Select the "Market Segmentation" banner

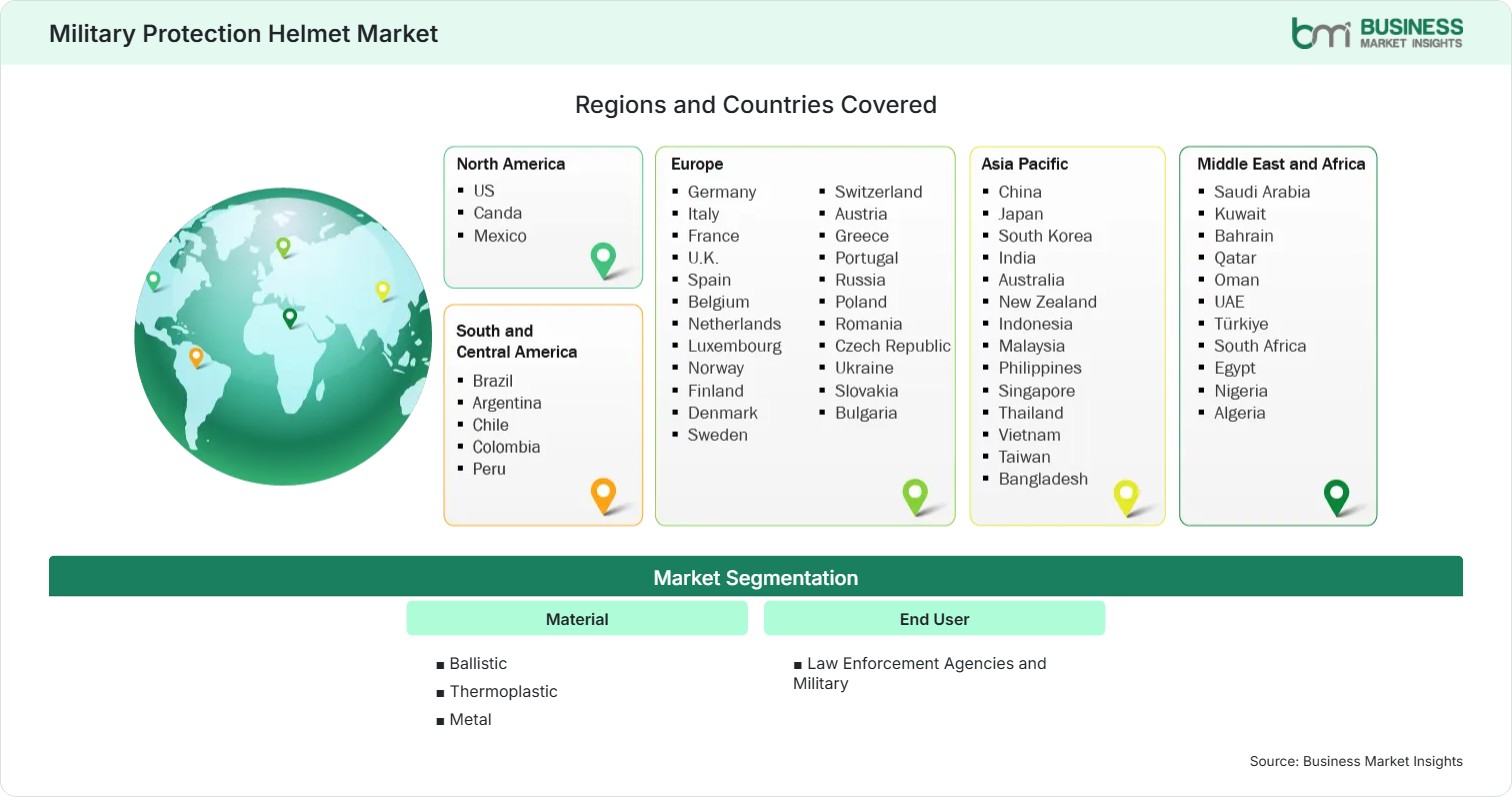[x=756, y=577]
